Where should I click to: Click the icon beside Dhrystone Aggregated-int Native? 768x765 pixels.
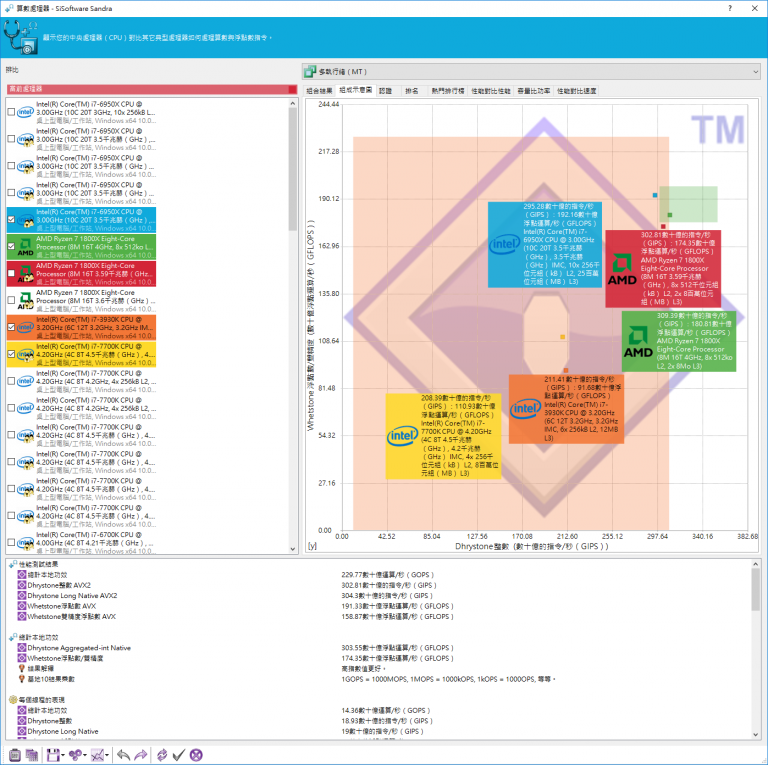click(22, 647)
